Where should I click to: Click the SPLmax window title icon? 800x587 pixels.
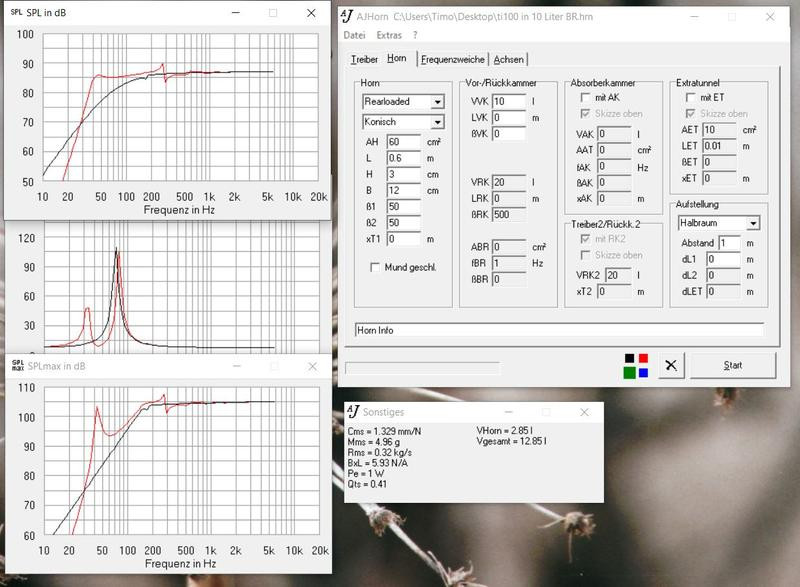(x=16, y=366)
